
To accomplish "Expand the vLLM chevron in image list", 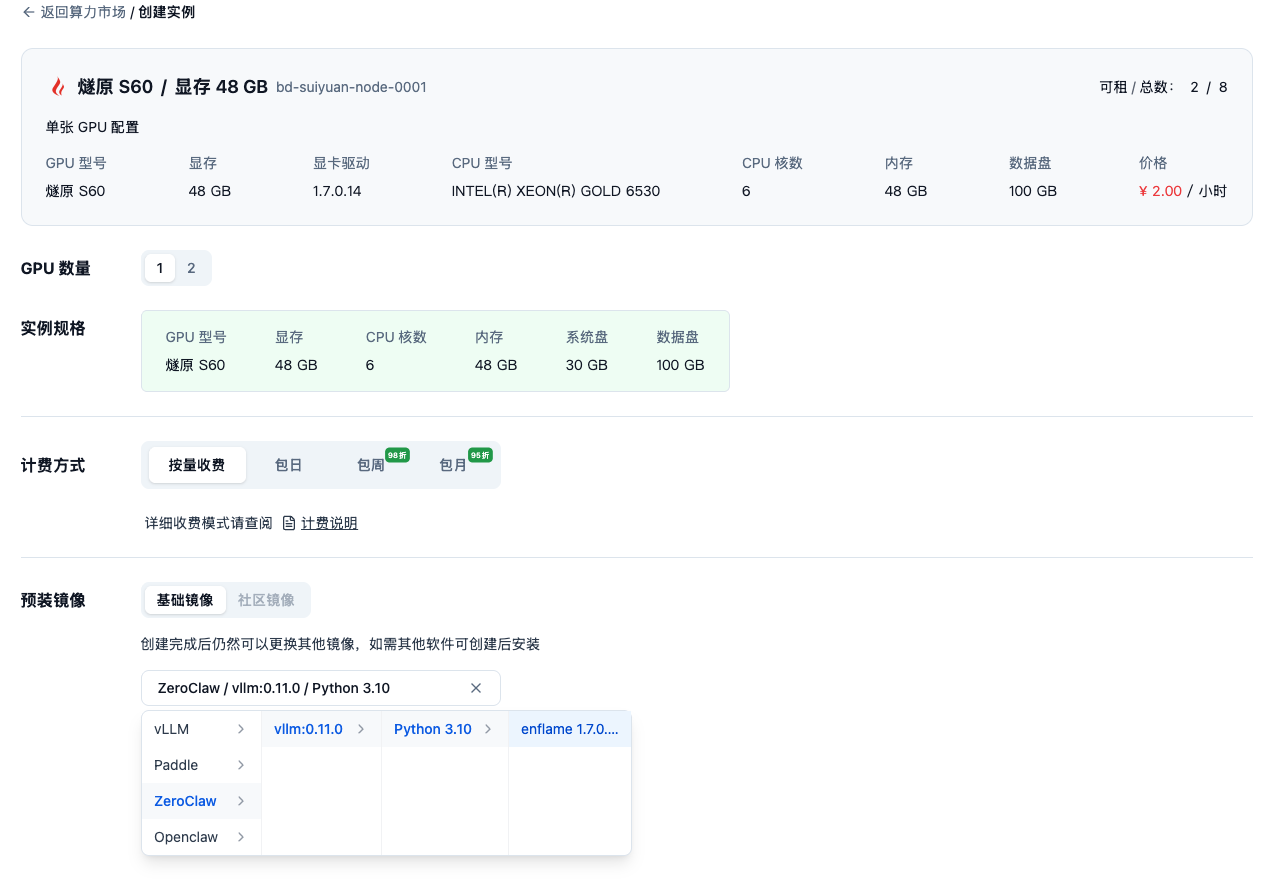I will click(241, 729).
